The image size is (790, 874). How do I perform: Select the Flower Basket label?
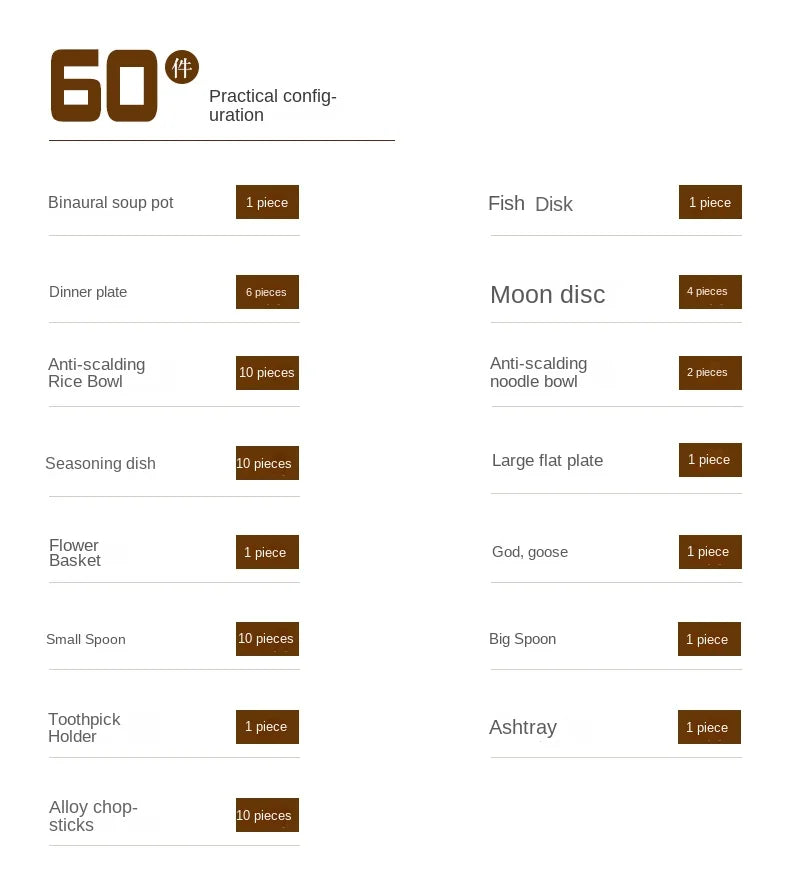[x=74, y=553]
